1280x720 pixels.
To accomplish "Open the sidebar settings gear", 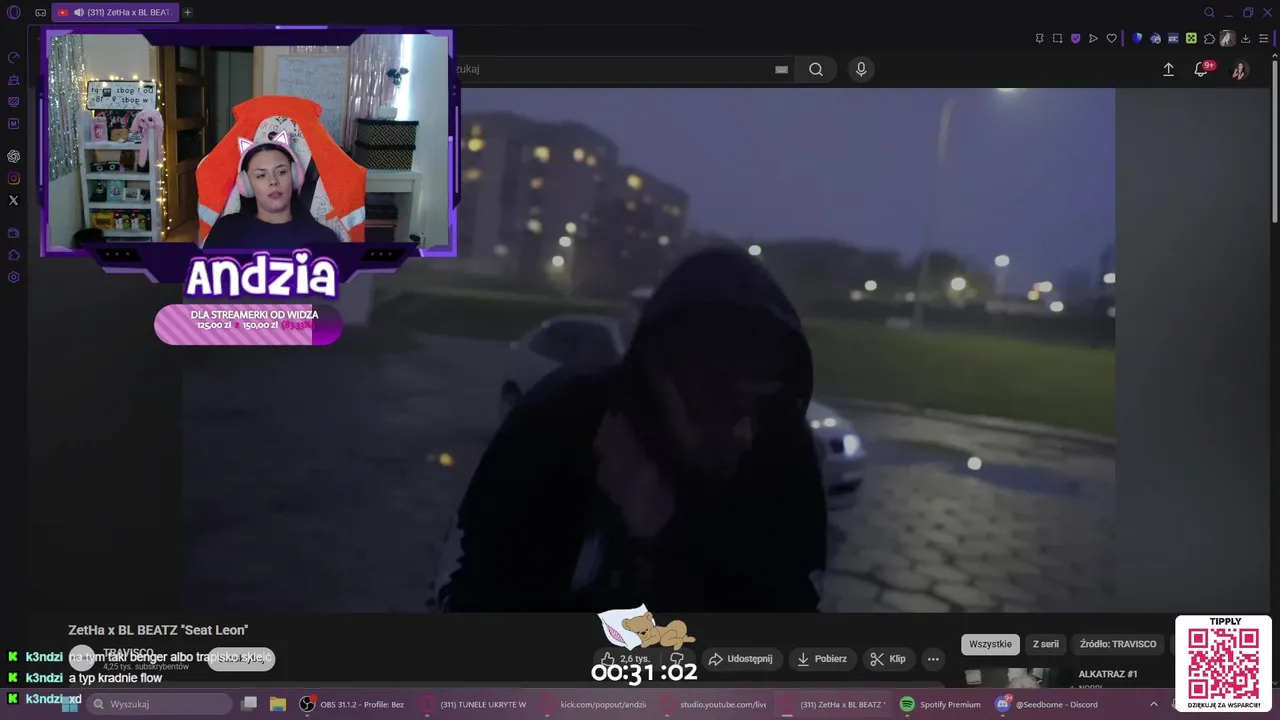I will click(13, 277).
